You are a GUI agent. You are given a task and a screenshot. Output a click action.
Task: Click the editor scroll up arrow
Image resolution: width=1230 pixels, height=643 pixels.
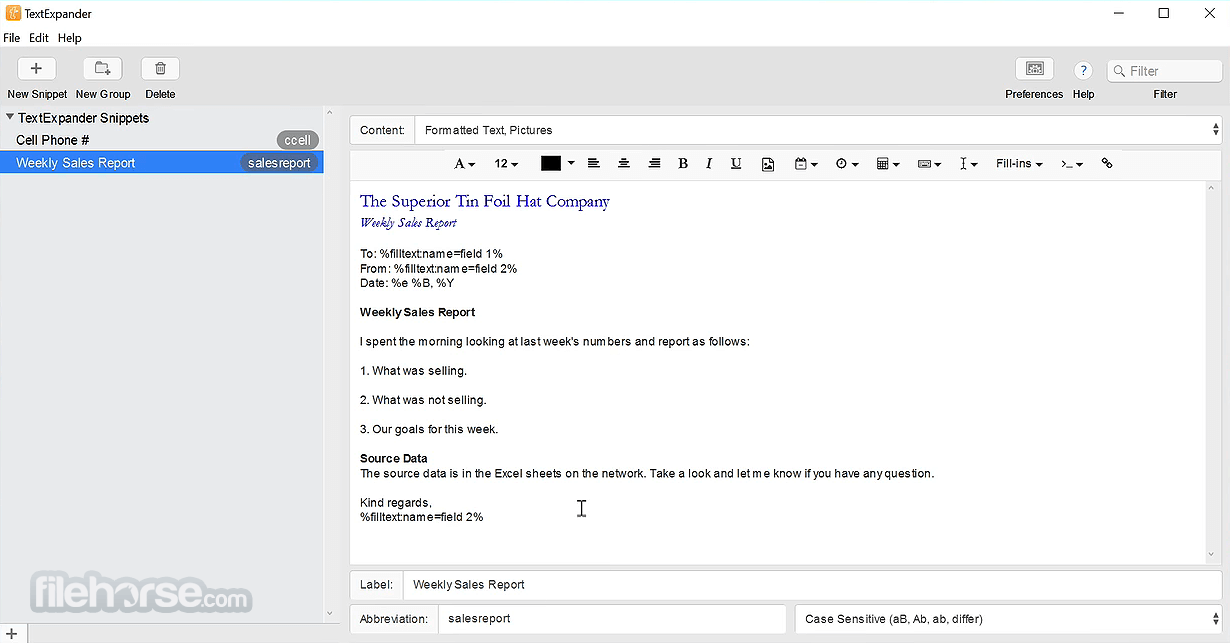1211,188
